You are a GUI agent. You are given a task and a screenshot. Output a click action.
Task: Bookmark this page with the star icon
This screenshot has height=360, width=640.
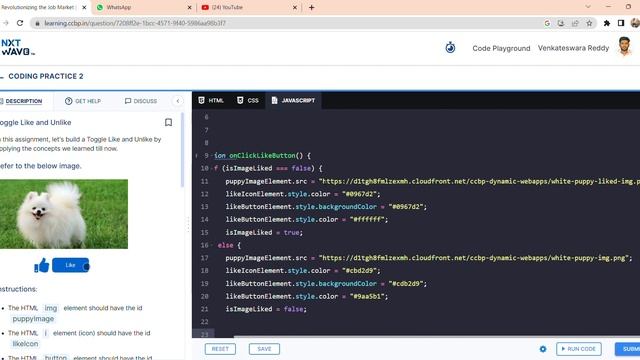[589, 23]
